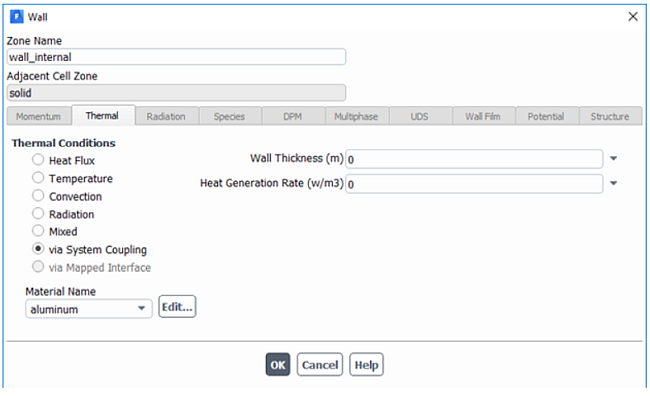Select the Heat Flux thermal condition
The height and width of the screenshot is (396, 650).
point(38,160)
